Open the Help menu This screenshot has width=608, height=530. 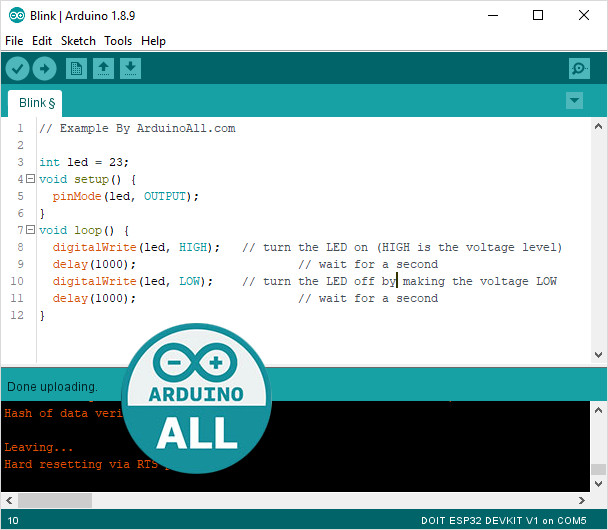pos(153,41)
